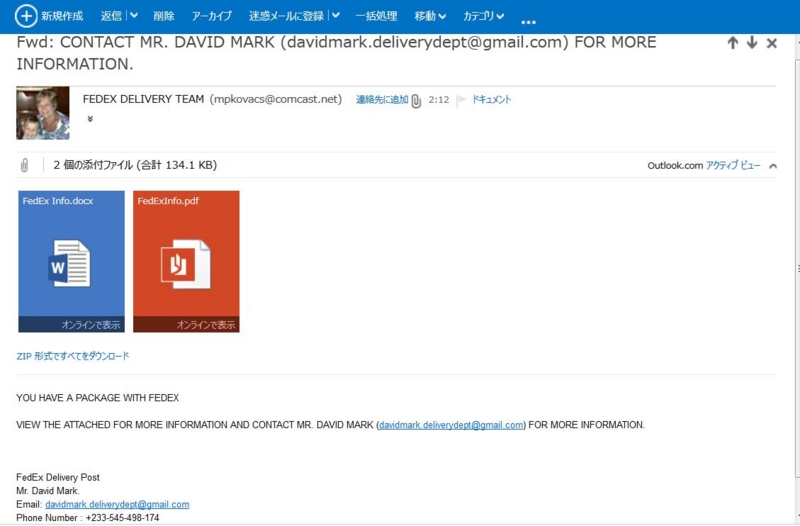Expand the junk mail dropdown arrow
The image size is (800, 526).
pos(335,16)
